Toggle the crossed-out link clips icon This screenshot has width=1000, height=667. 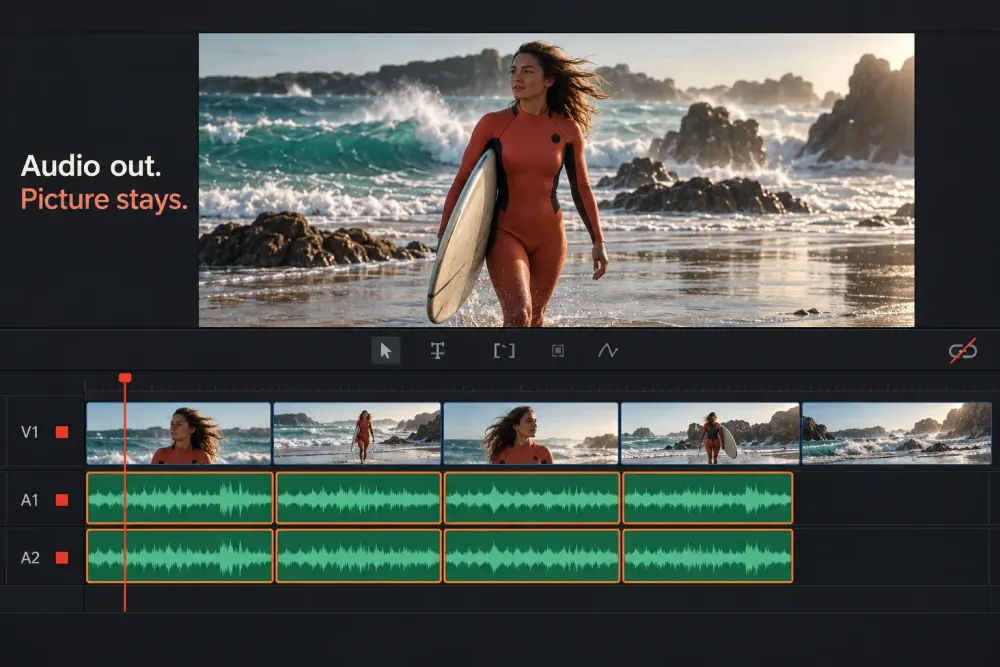[962, 351]
